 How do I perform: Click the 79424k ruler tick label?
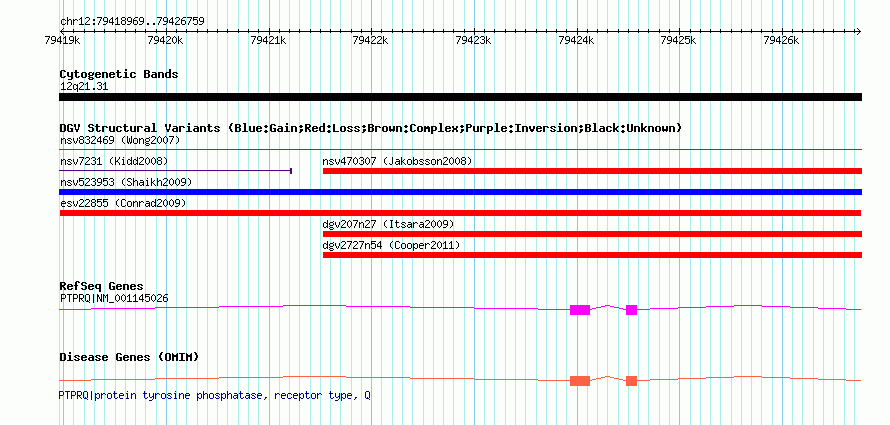577,40
